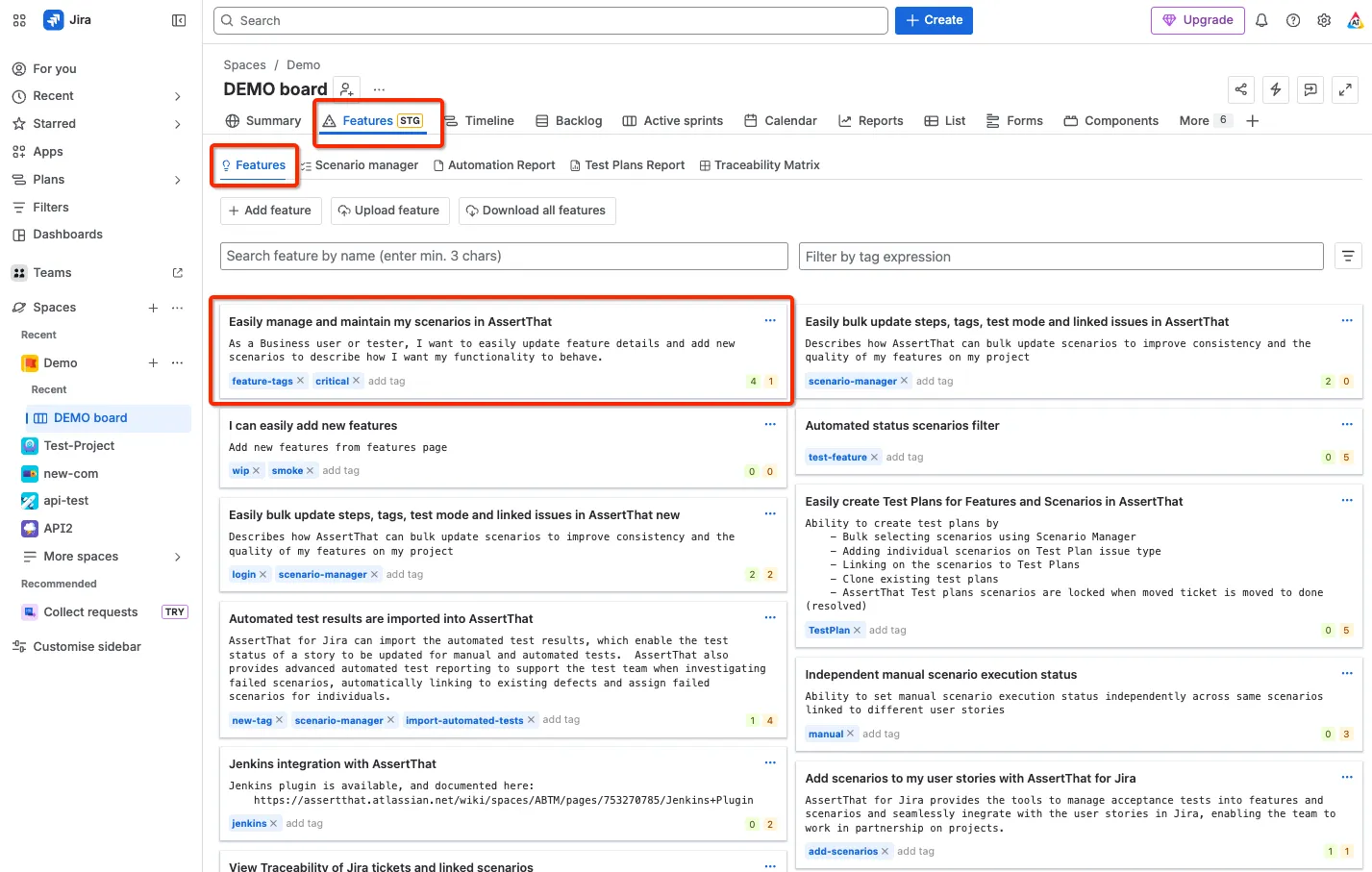The image size is (1372, 872).
Task: Open the more actions dots beside DEMO board
Action: [379, 89]
